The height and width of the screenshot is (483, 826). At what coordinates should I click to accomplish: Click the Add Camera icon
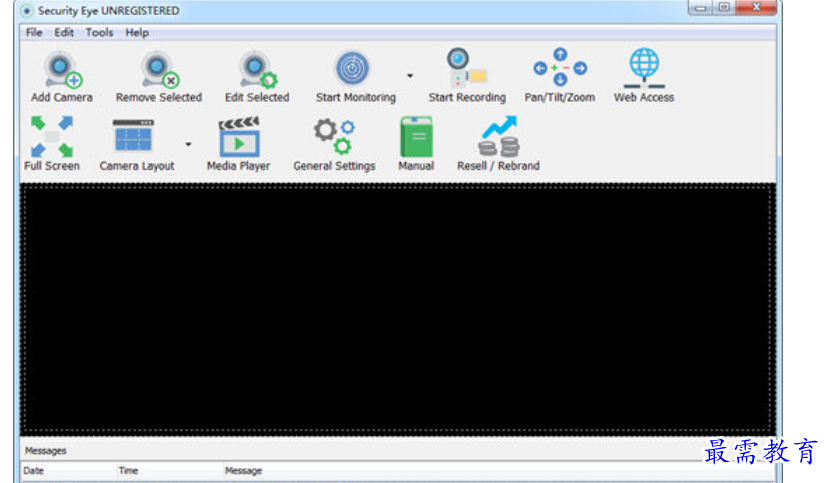62,69
